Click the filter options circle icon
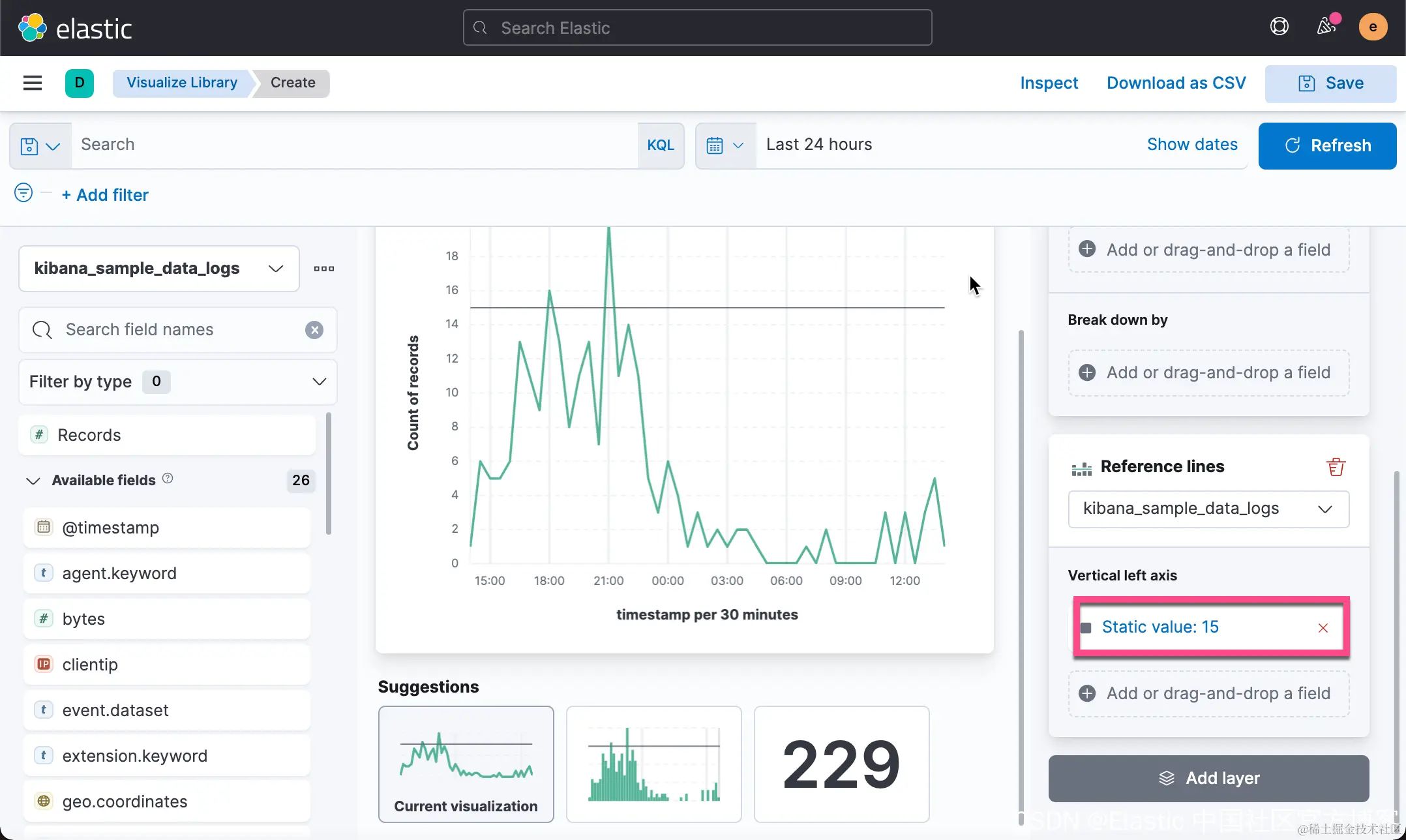 (23, 193)
